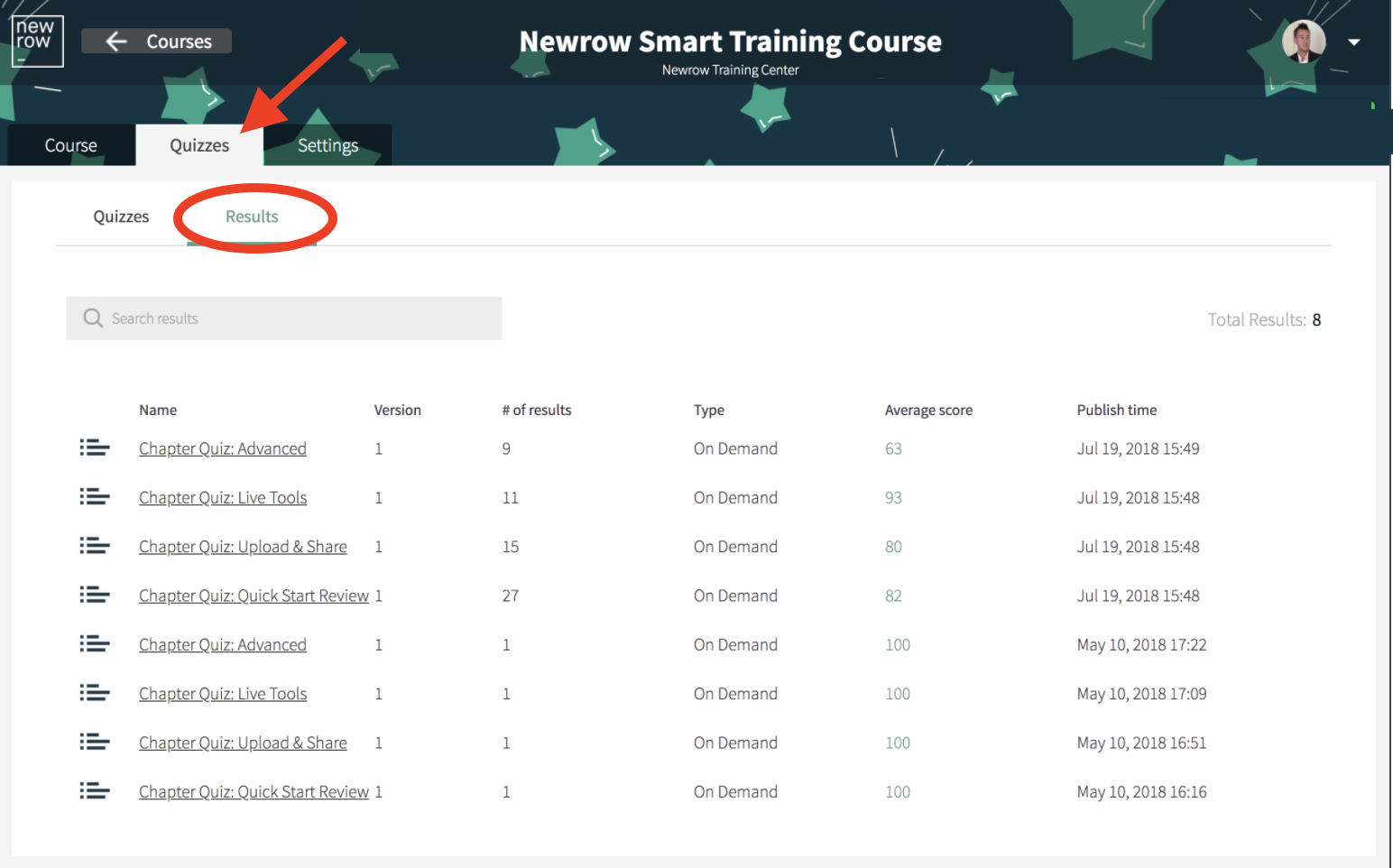This screenshot has height=868, width=1393.
Task: Select the Quizzes tab next to Settings
Action: pyautogui.click(x=199, y=145)
